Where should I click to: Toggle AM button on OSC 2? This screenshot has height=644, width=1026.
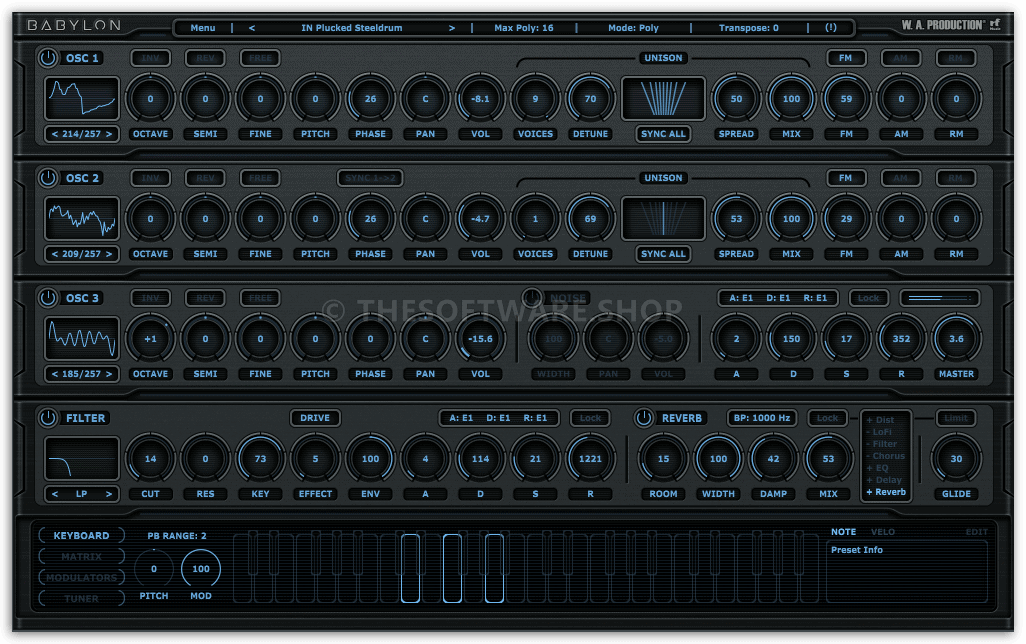point(900,177)
